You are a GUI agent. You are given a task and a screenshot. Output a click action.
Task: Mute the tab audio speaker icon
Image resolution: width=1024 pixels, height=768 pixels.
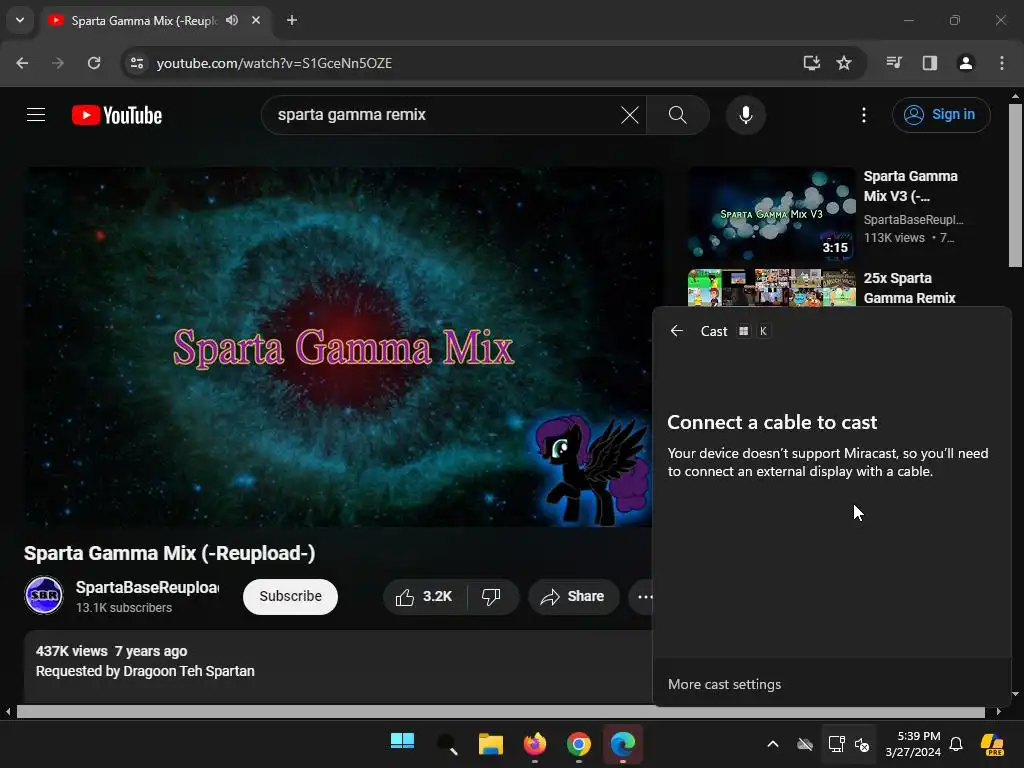click(x=232, y=20)
